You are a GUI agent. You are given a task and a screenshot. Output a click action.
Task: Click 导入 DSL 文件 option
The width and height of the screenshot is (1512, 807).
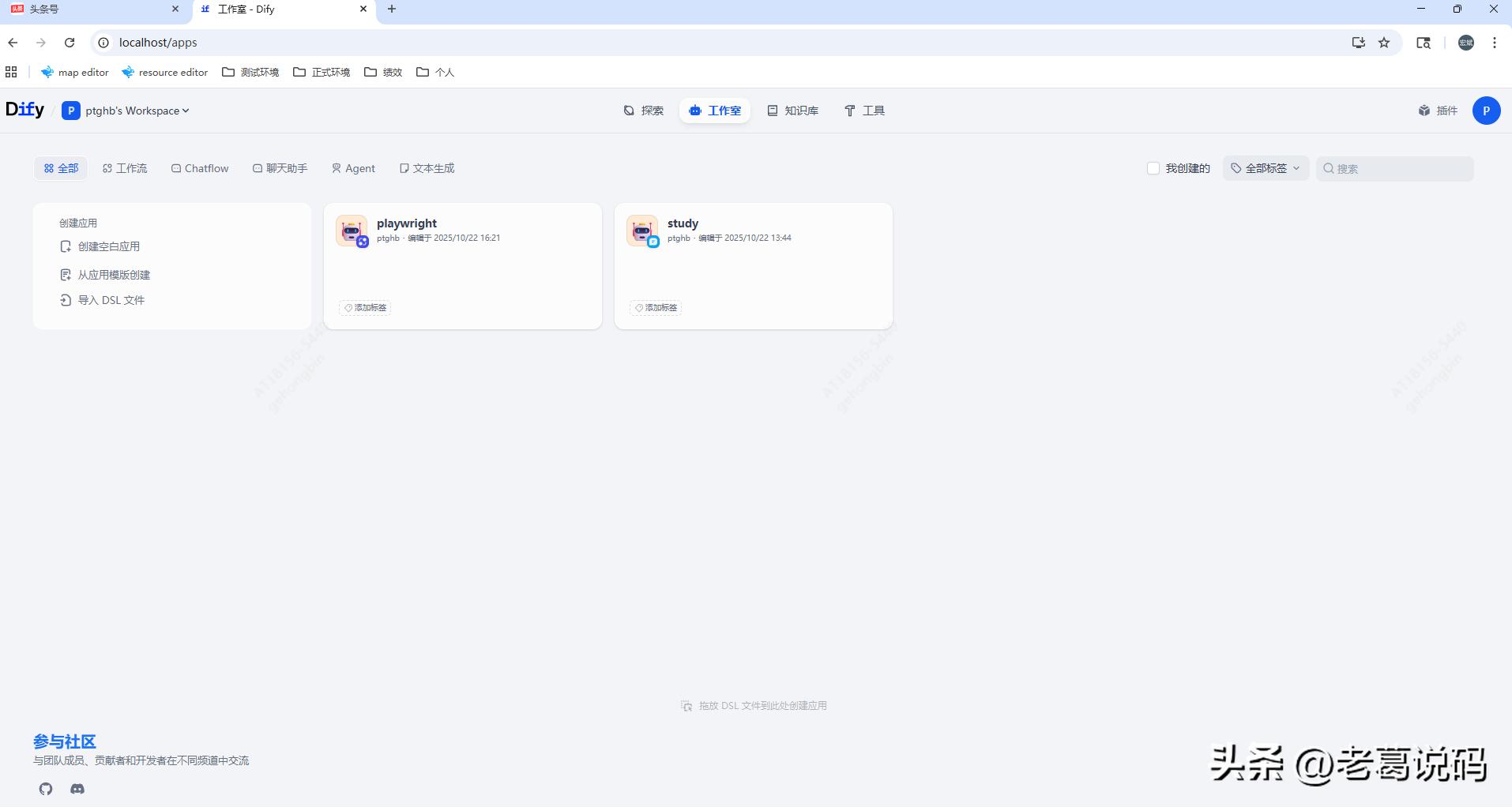coord(103,300)
